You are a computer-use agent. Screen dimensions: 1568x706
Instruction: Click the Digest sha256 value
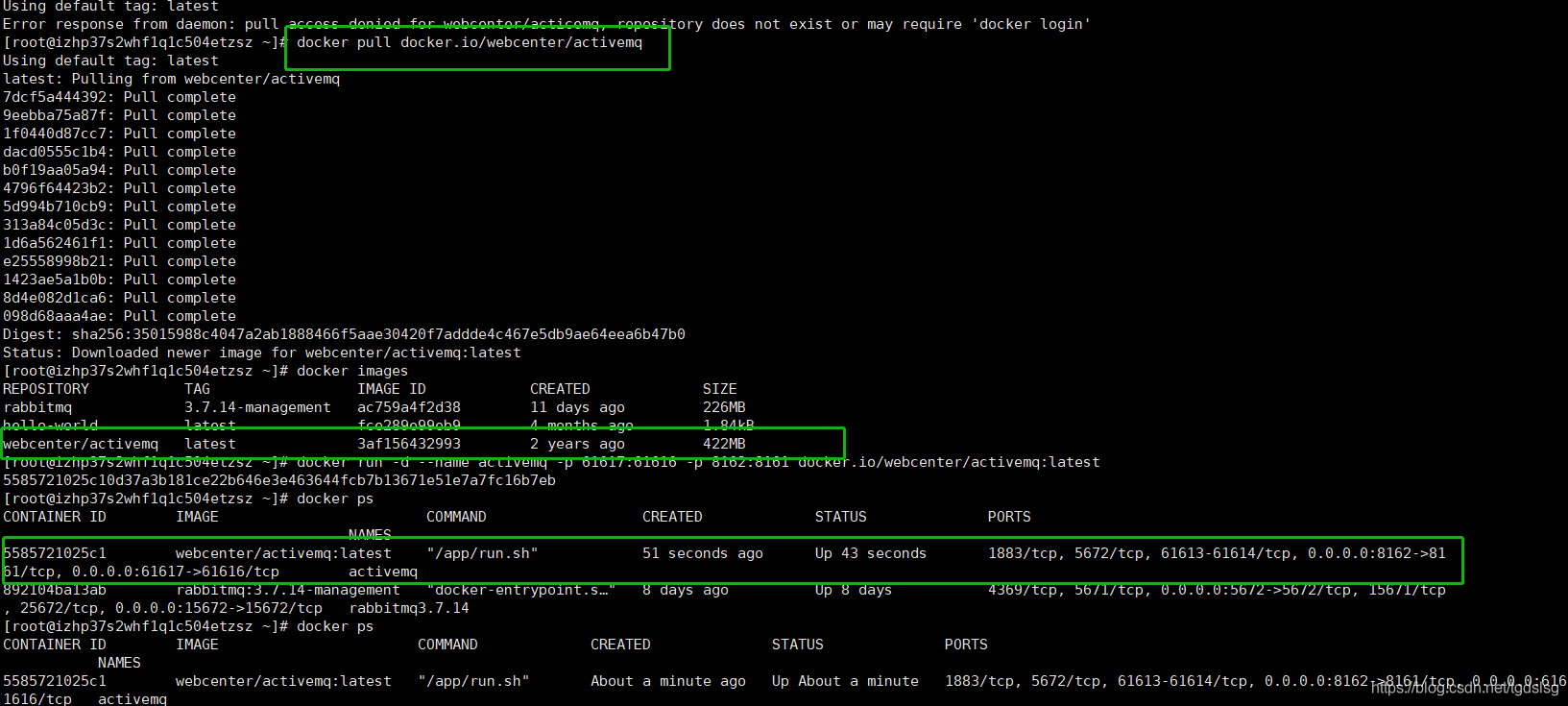[x=378, y=334]
